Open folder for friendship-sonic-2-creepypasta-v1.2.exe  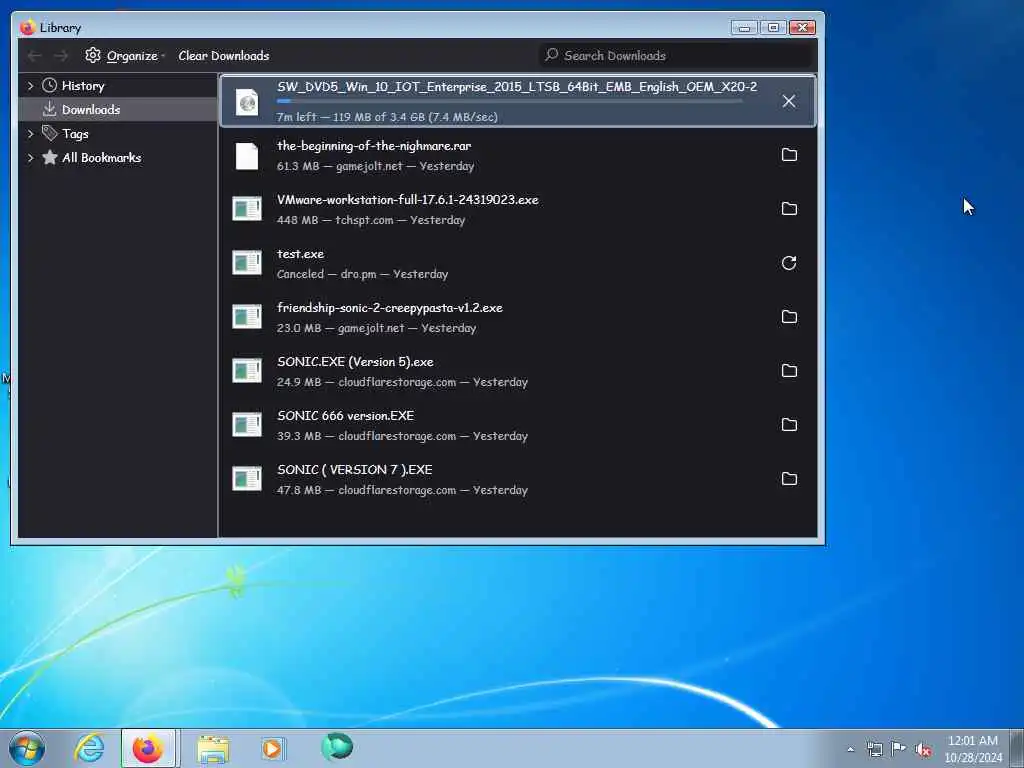coord(789,317)
